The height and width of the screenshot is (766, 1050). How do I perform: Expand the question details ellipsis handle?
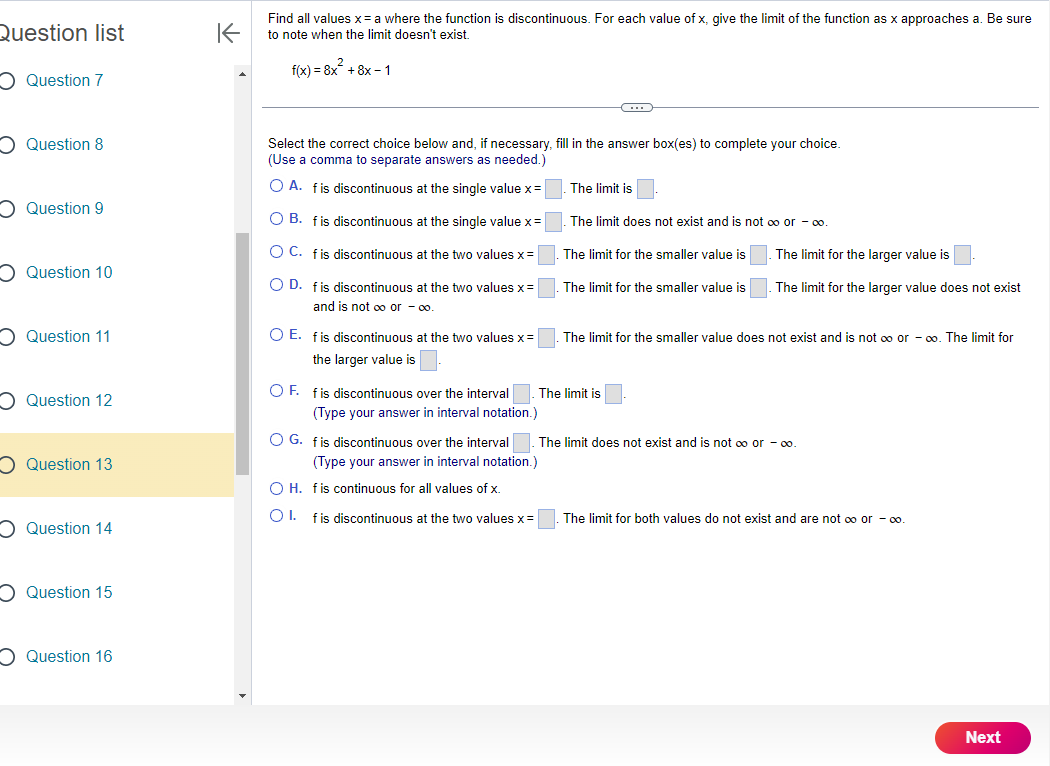pyautogui.click(x=636, y=108)
